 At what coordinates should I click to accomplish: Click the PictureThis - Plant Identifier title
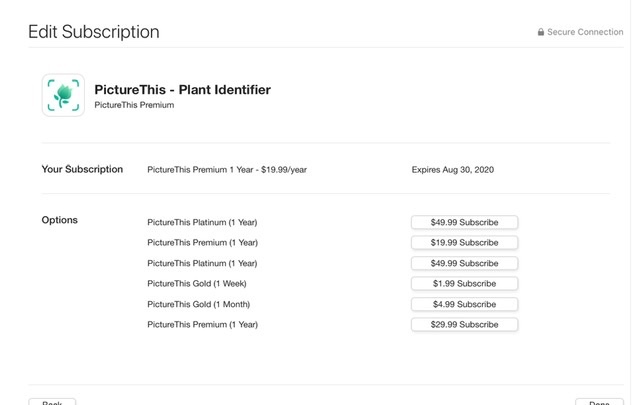tap(182, 90)
